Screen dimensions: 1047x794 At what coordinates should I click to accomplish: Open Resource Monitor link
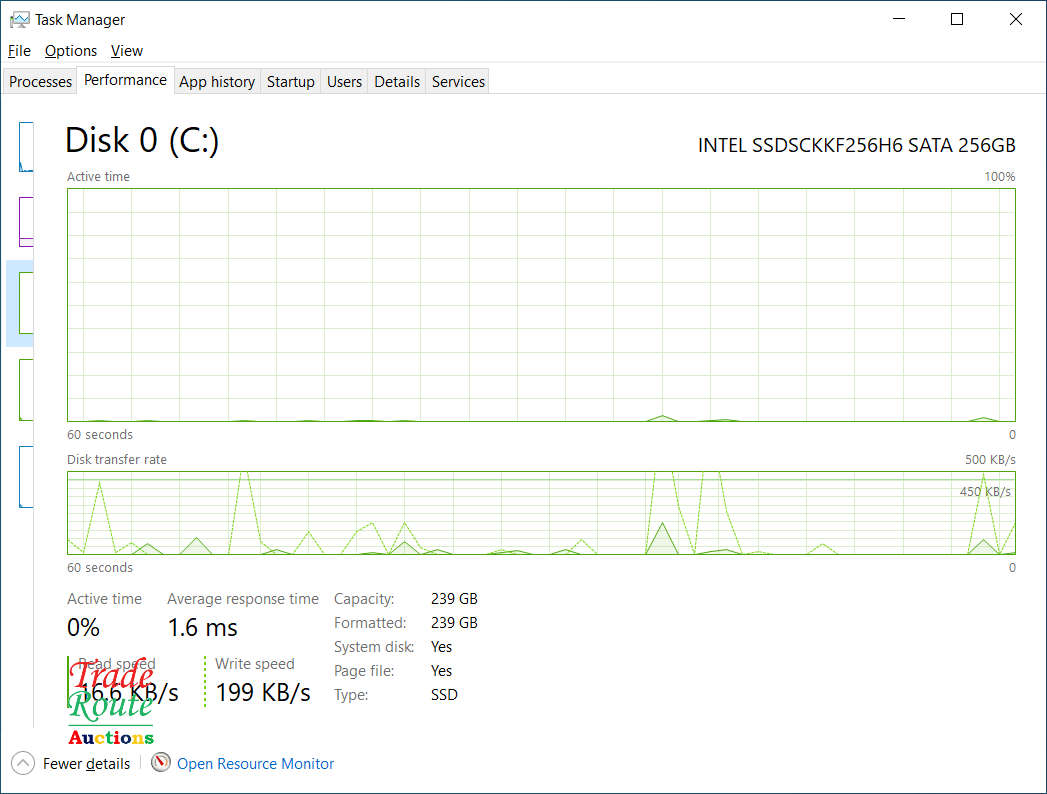(x=255, y=763)
